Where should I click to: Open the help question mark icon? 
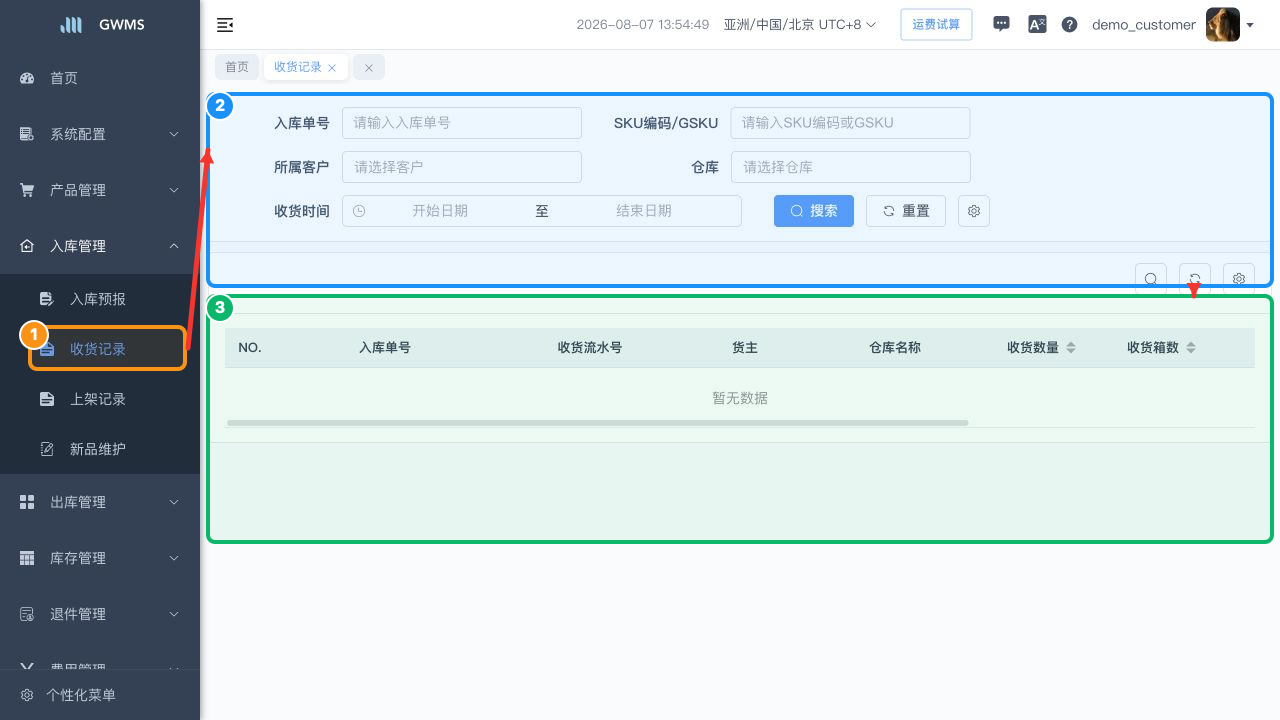[x=1069, y=24]
